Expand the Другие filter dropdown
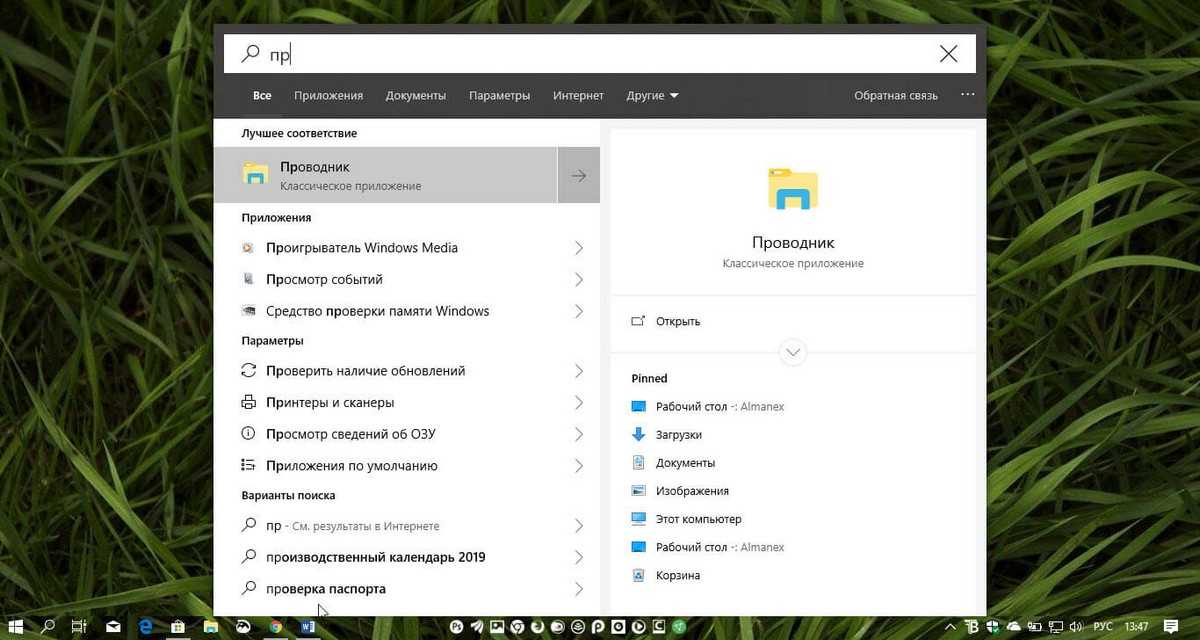 coord(652,96)
